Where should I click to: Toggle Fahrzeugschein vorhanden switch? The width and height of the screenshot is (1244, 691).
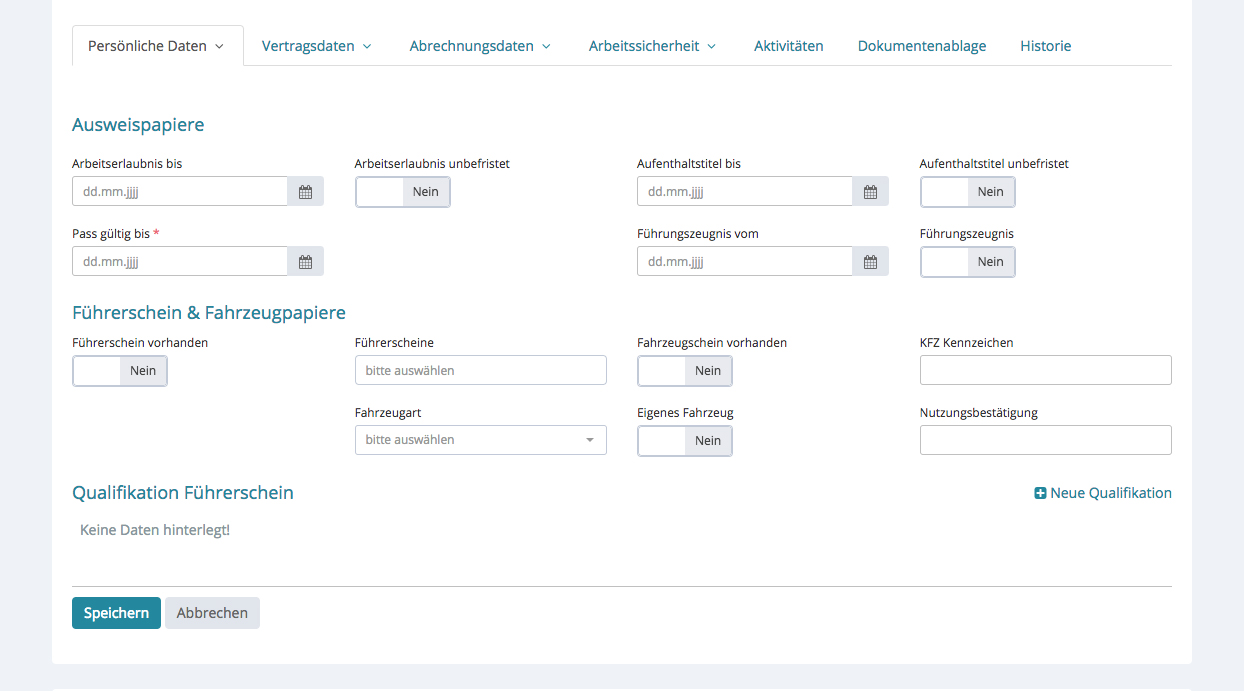[685, 371]
